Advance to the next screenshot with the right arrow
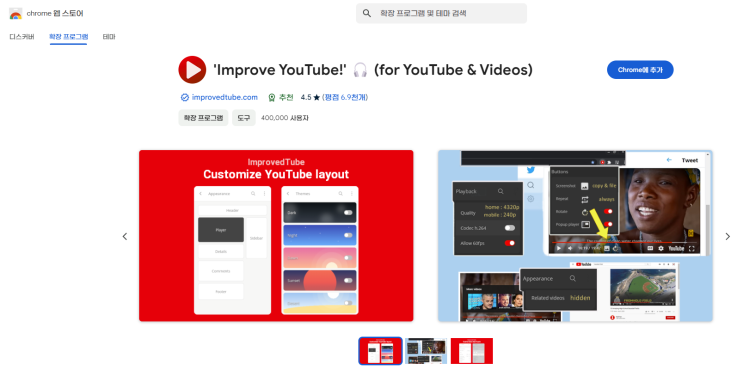Screen dimensions: 743x381 [x=727, y=236]
